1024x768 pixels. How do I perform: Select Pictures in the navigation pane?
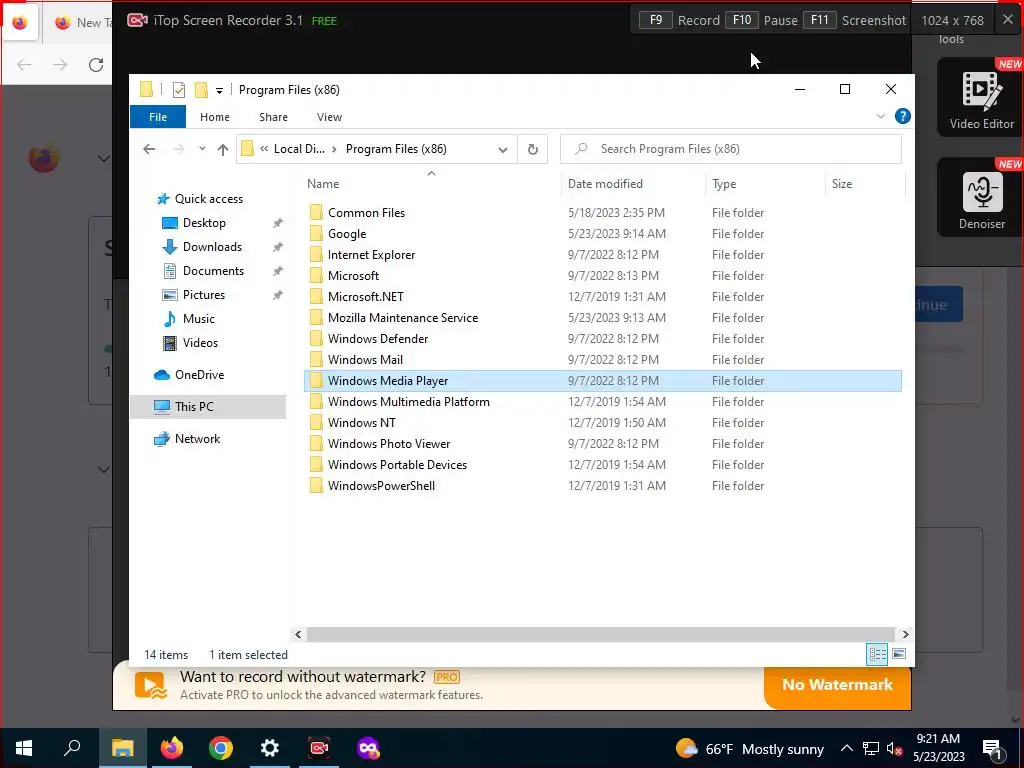[204, 295]
